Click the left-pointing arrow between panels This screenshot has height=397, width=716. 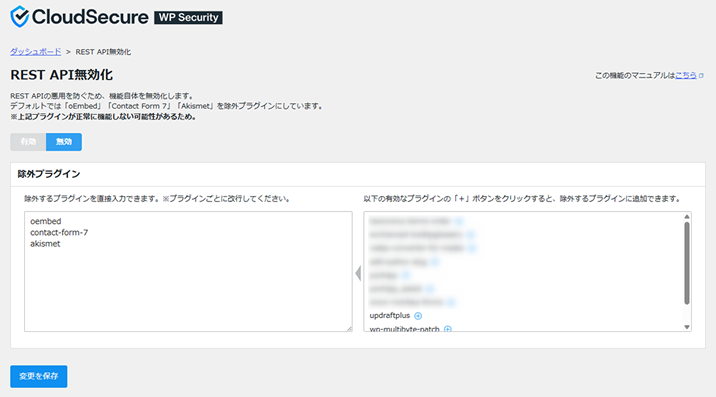coord(358,273)
